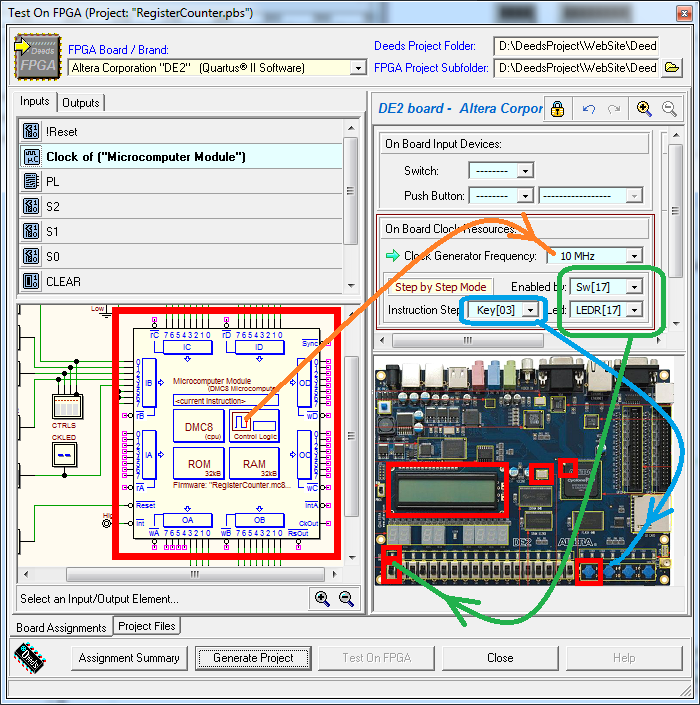Switch to the Outputs tab

81,103
